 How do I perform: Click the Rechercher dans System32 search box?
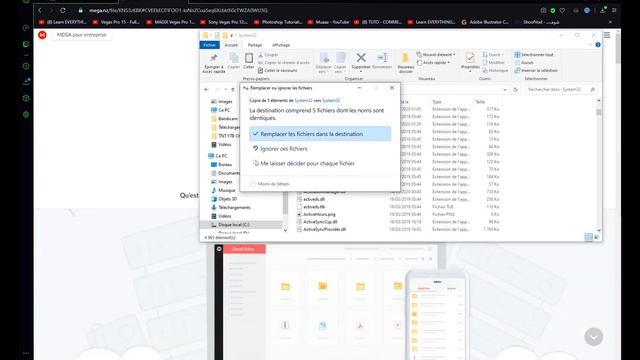561,89
